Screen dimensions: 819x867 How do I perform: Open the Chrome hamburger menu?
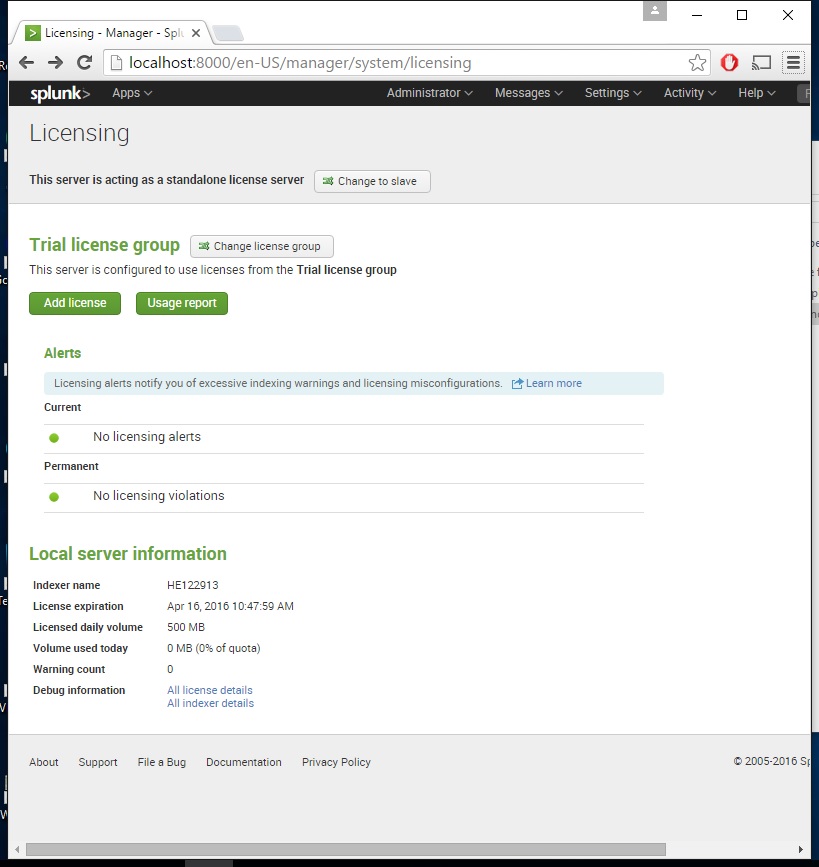[x=793, y=62]
